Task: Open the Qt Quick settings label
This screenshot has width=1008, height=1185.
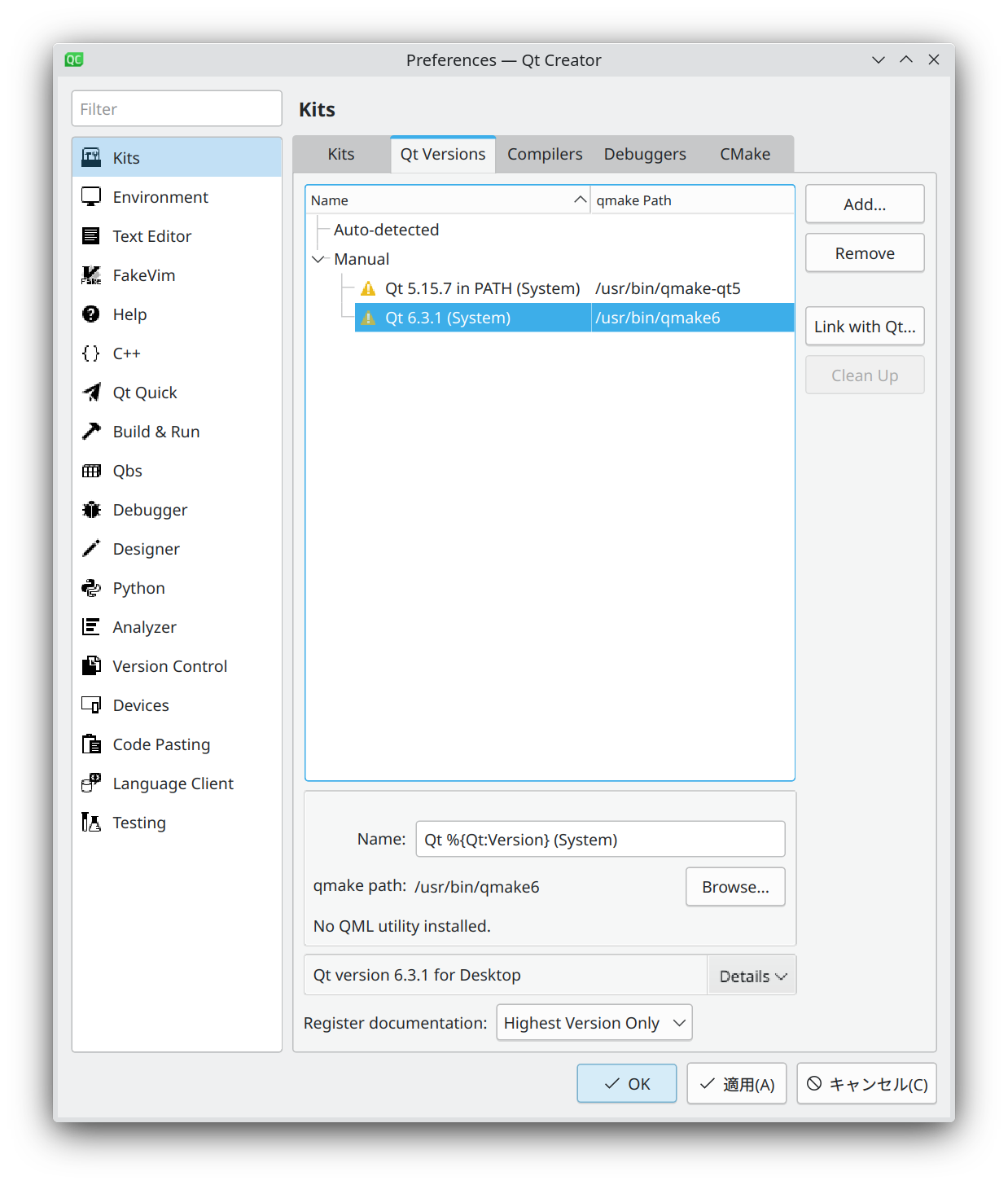Action: click(x=145, y=393)
